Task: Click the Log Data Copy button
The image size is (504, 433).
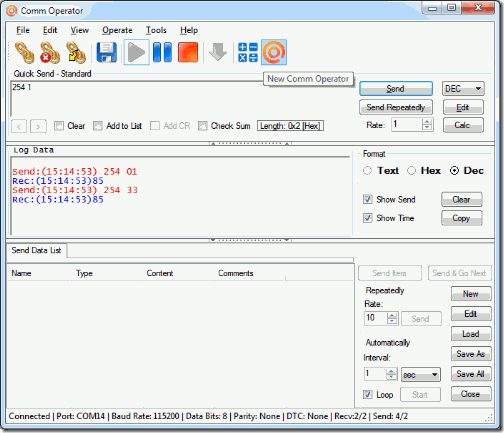Action: 462,218
